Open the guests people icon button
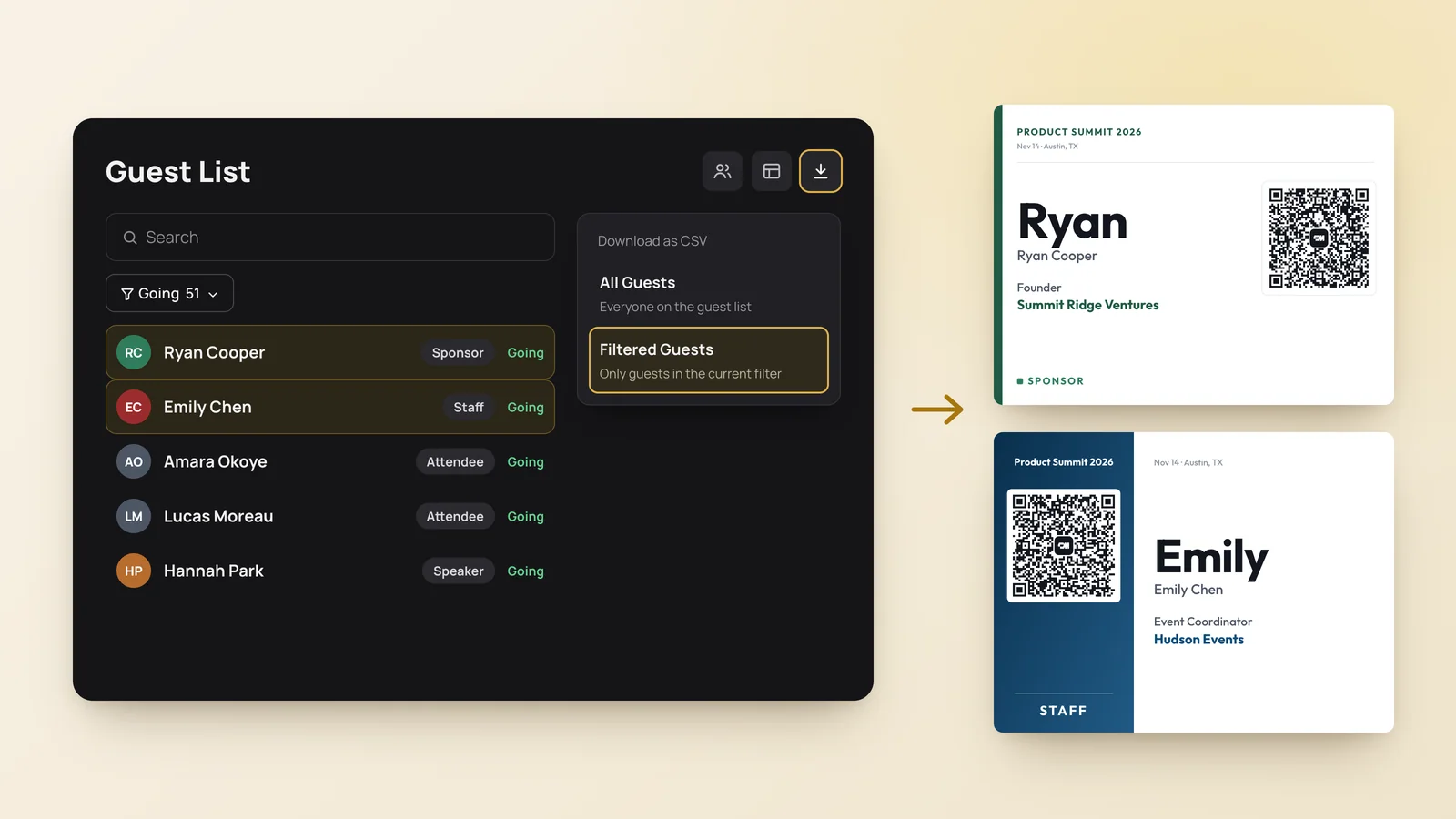Image resolution: width=1456 pixels, height=819 pixels. pyautogui.click(x=723, y=171)
